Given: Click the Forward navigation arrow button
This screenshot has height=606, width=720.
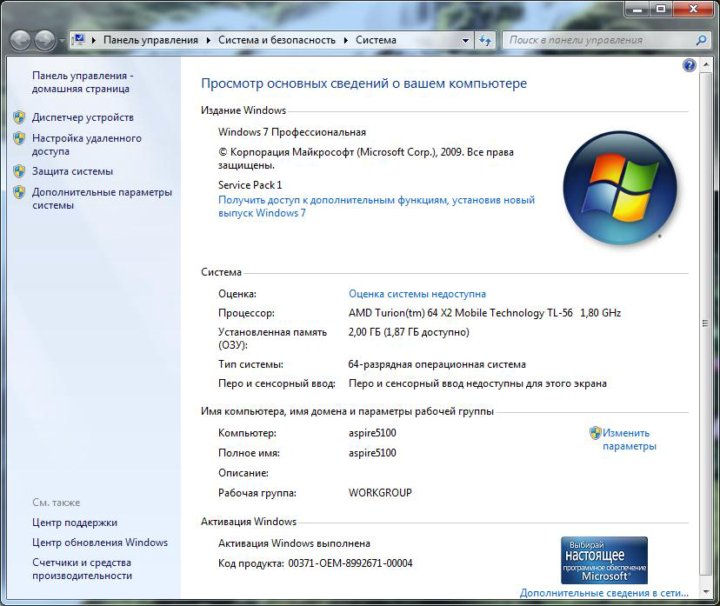Looking at the screenshot, I should 46,40.
